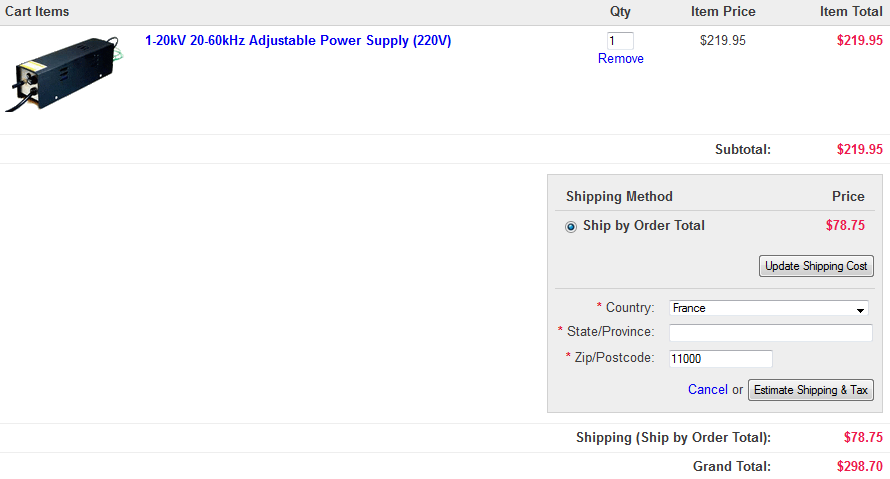890x479 pixels.
Task: Cancel the shipping estimate
Action: click(708, 390)
